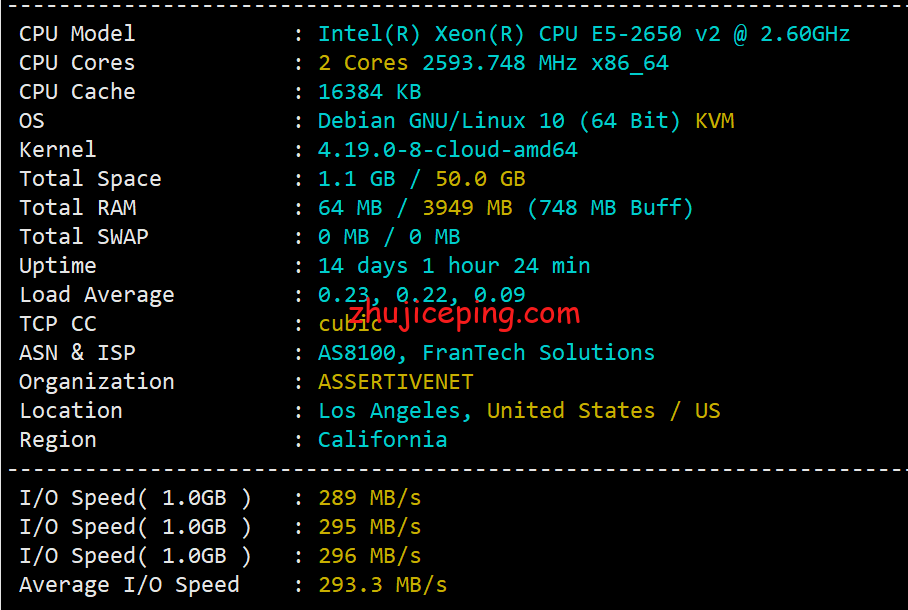This screenshot has height=610, width=908.
Task: Click the CPU Model label
Action: tap(77, 34)
